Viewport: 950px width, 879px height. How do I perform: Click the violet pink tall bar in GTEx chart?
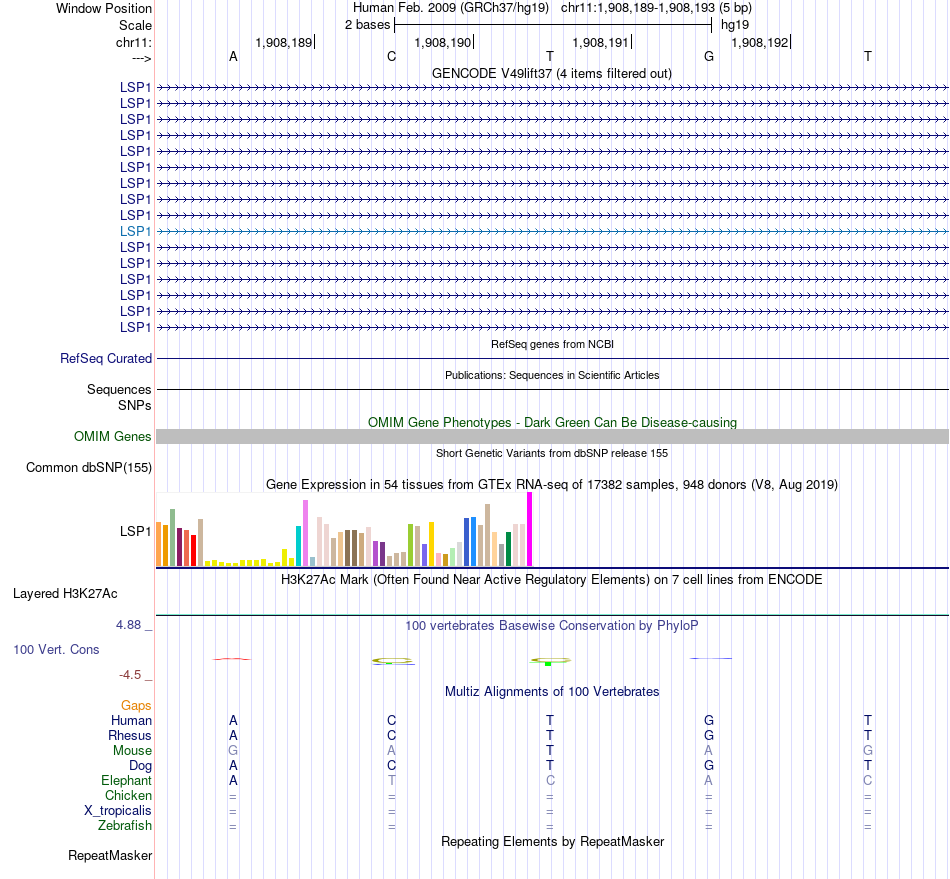tap(305, 533)
